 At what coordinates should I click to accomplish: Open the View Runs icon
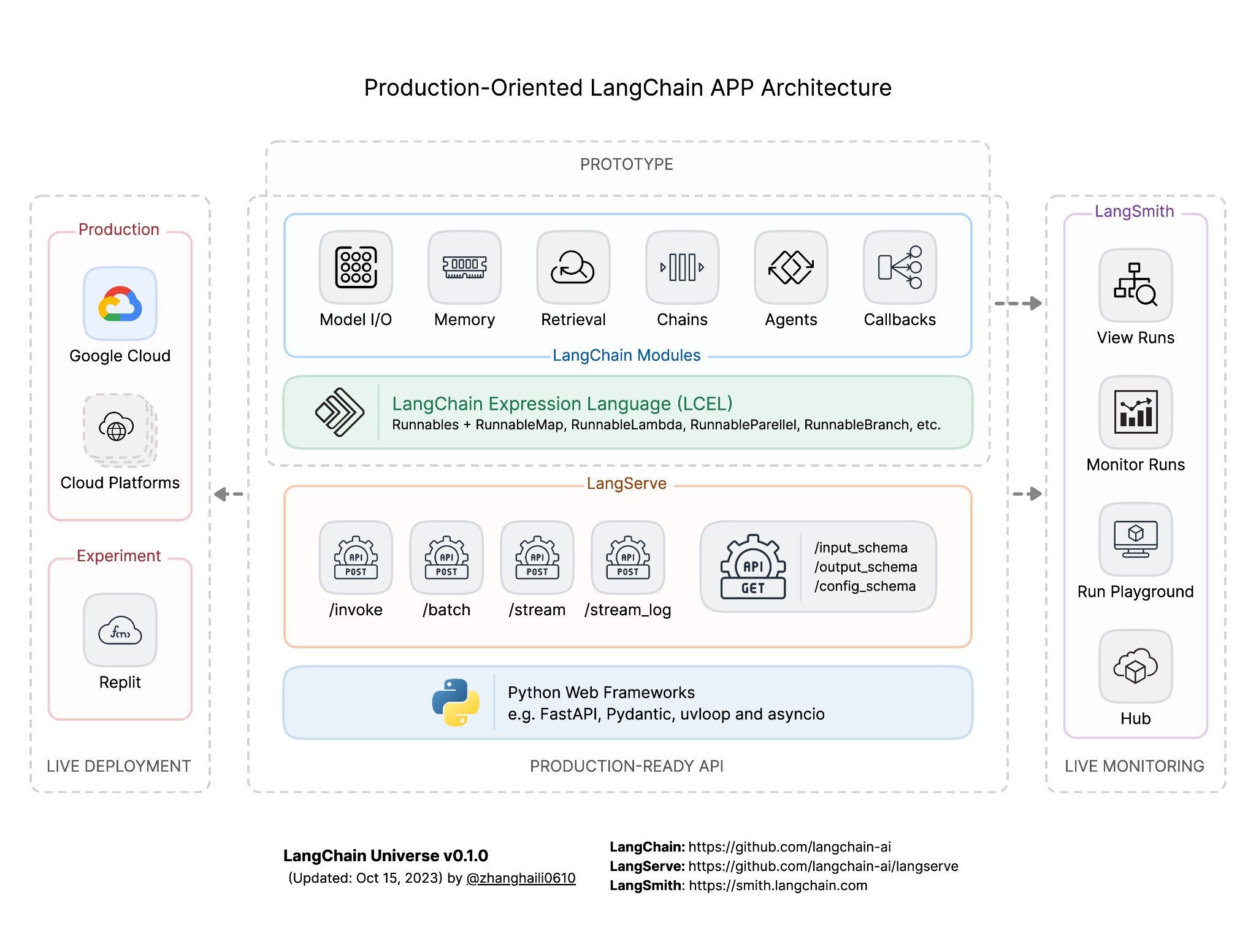(x=1135, y=285)
